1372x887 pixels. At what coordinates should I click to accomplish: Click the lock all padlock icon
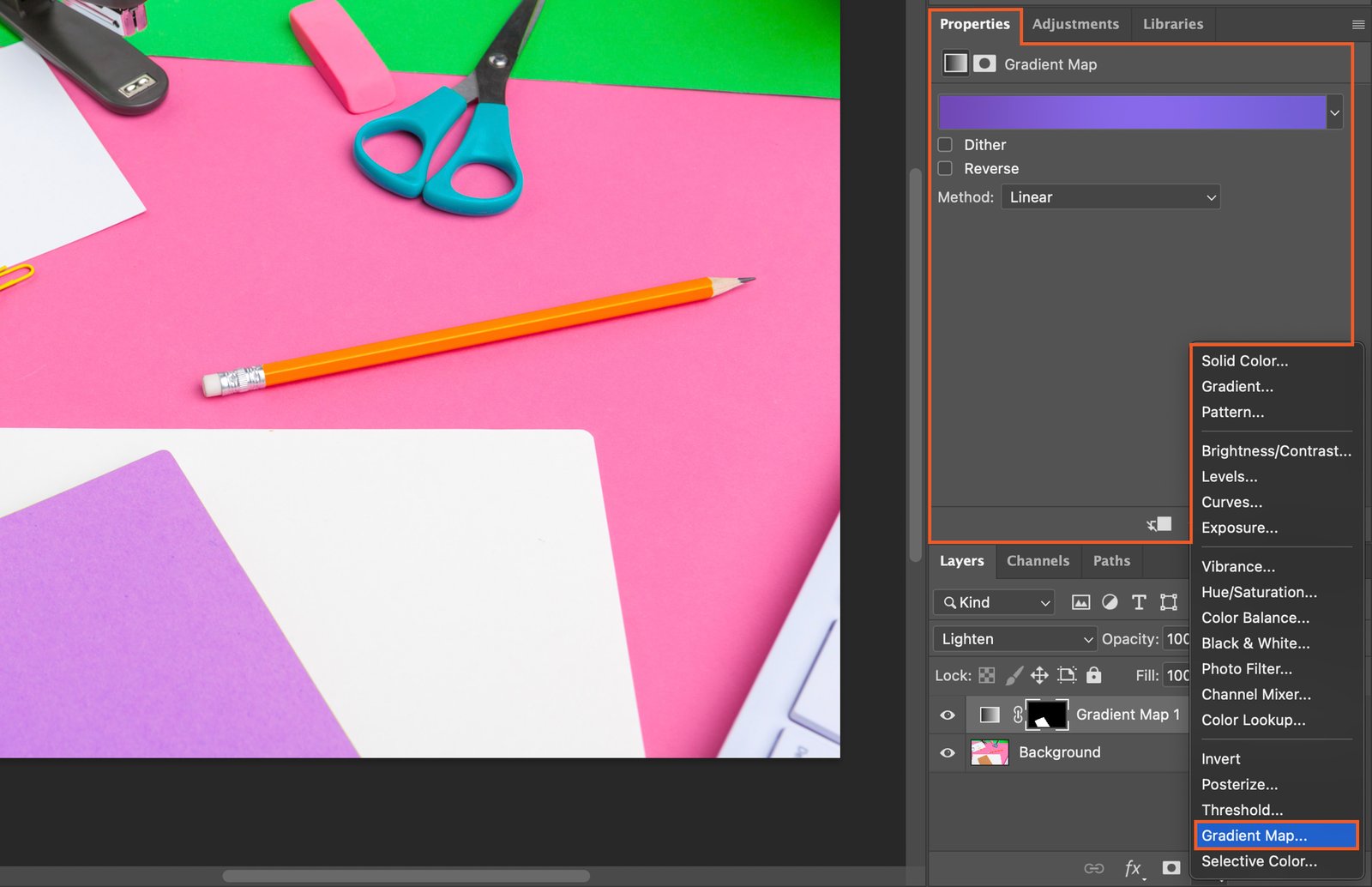point(1093,676)
